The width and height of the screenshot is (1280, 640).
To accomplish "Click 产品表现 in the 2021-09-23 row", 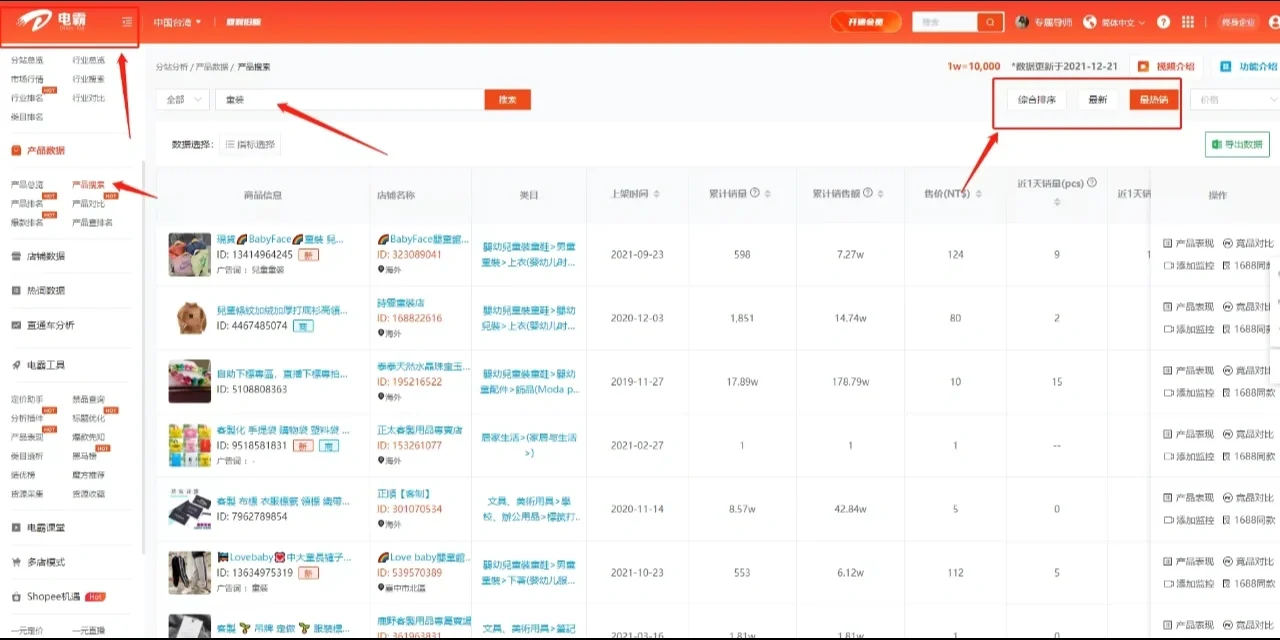I will 1189,243.
